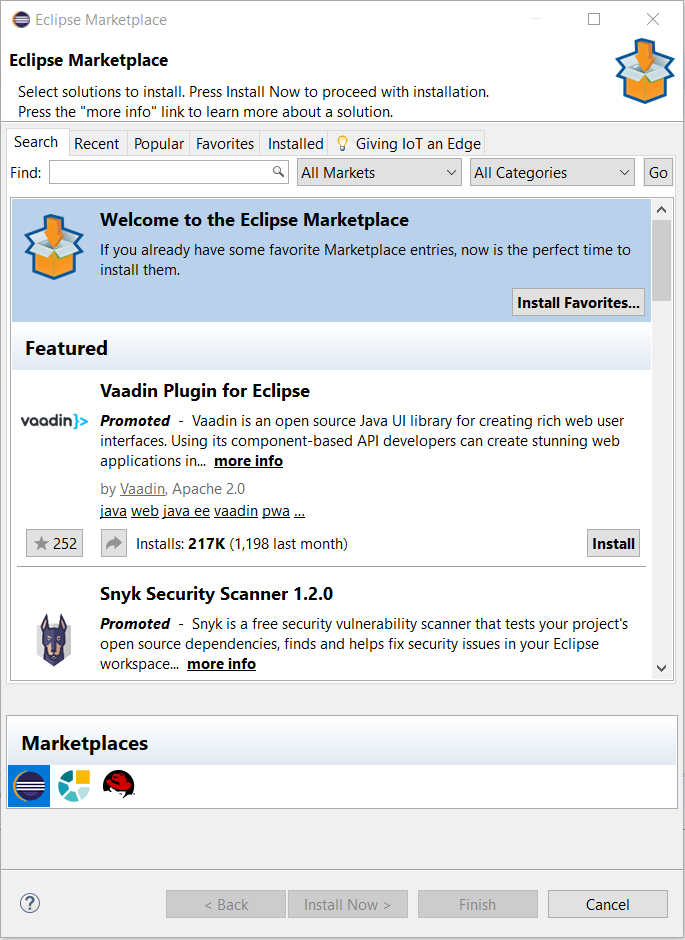
Task: Click the Eclipse marketplace icon under Marketplaces
Action: point(28,786)
